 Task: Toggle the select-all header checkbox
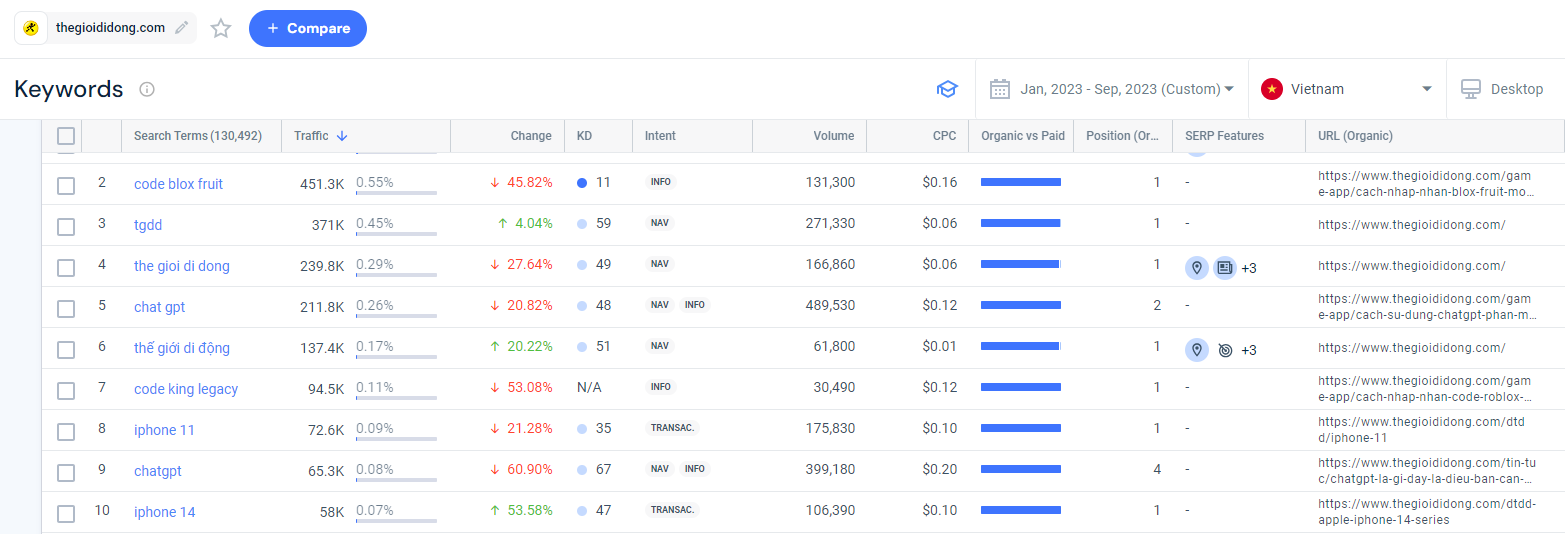(x=66, y=136)
